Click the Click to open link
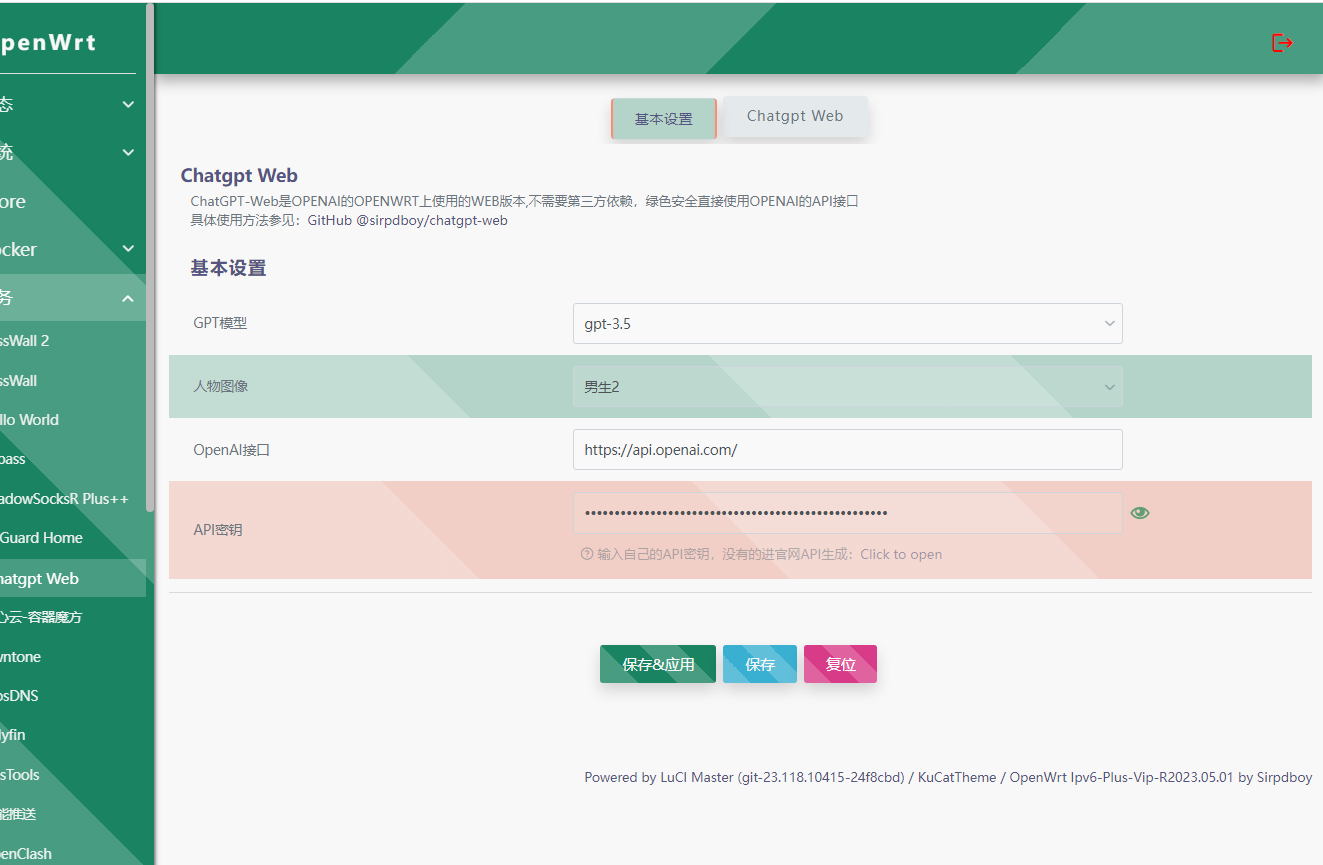 coord(901,554)
